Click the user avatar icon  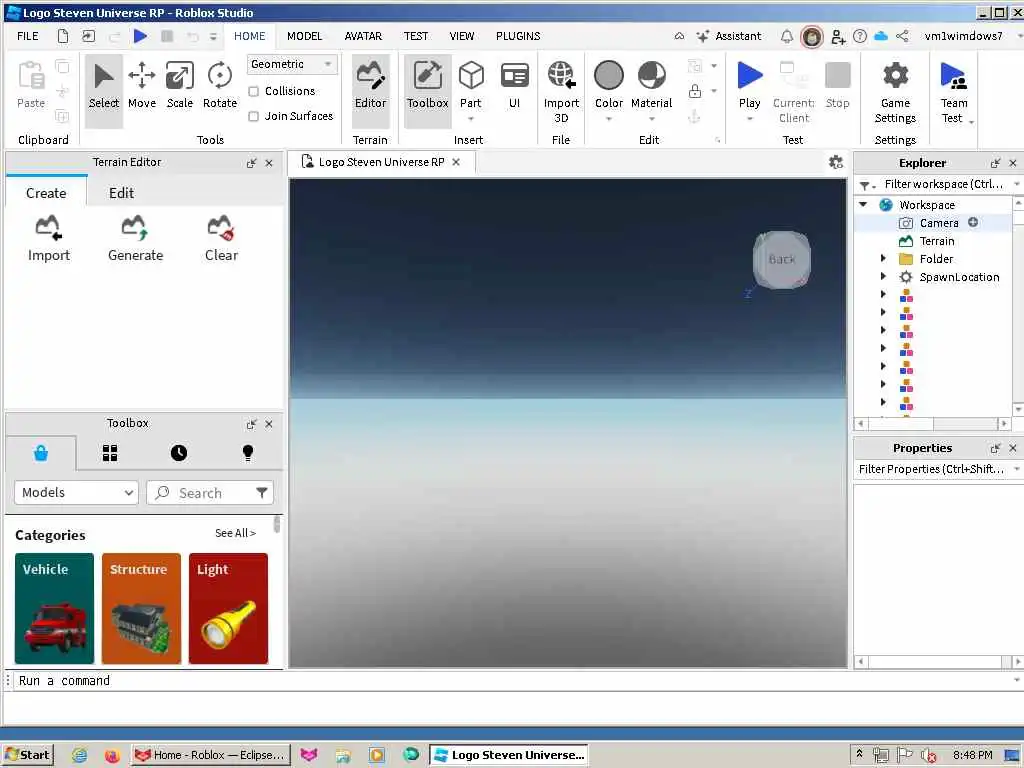coord(812,37)
